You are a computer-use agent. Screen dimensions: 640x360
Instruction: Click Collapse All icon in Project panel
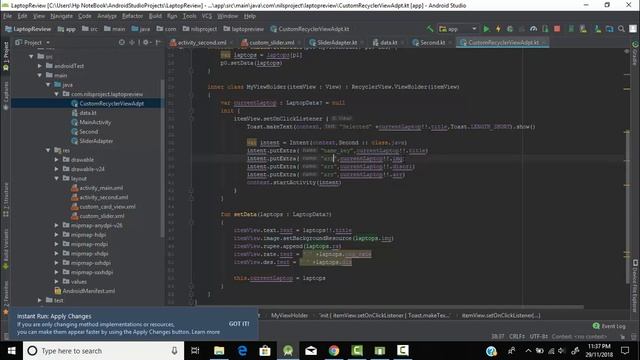click(x=132, y=42)
